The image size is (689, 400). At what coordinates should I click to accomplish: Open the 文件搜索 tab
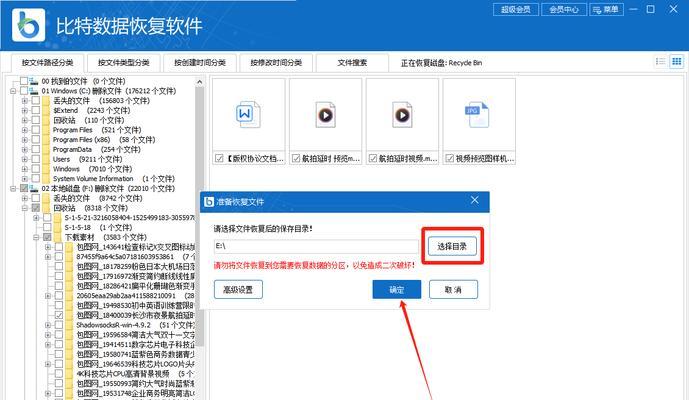pyautogui.click(x=352, y=63)
